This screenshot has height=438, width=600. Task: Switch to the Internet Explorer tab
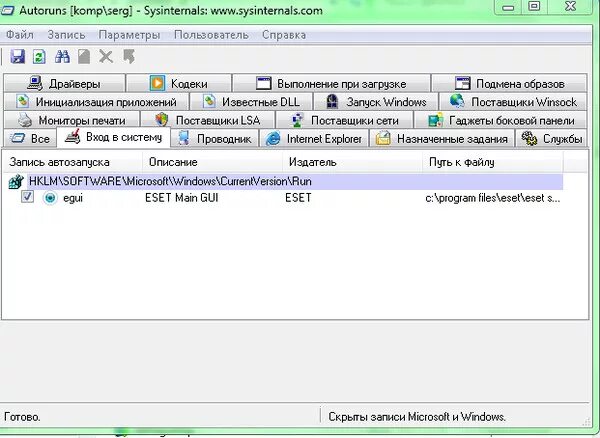tap(314, 138)
